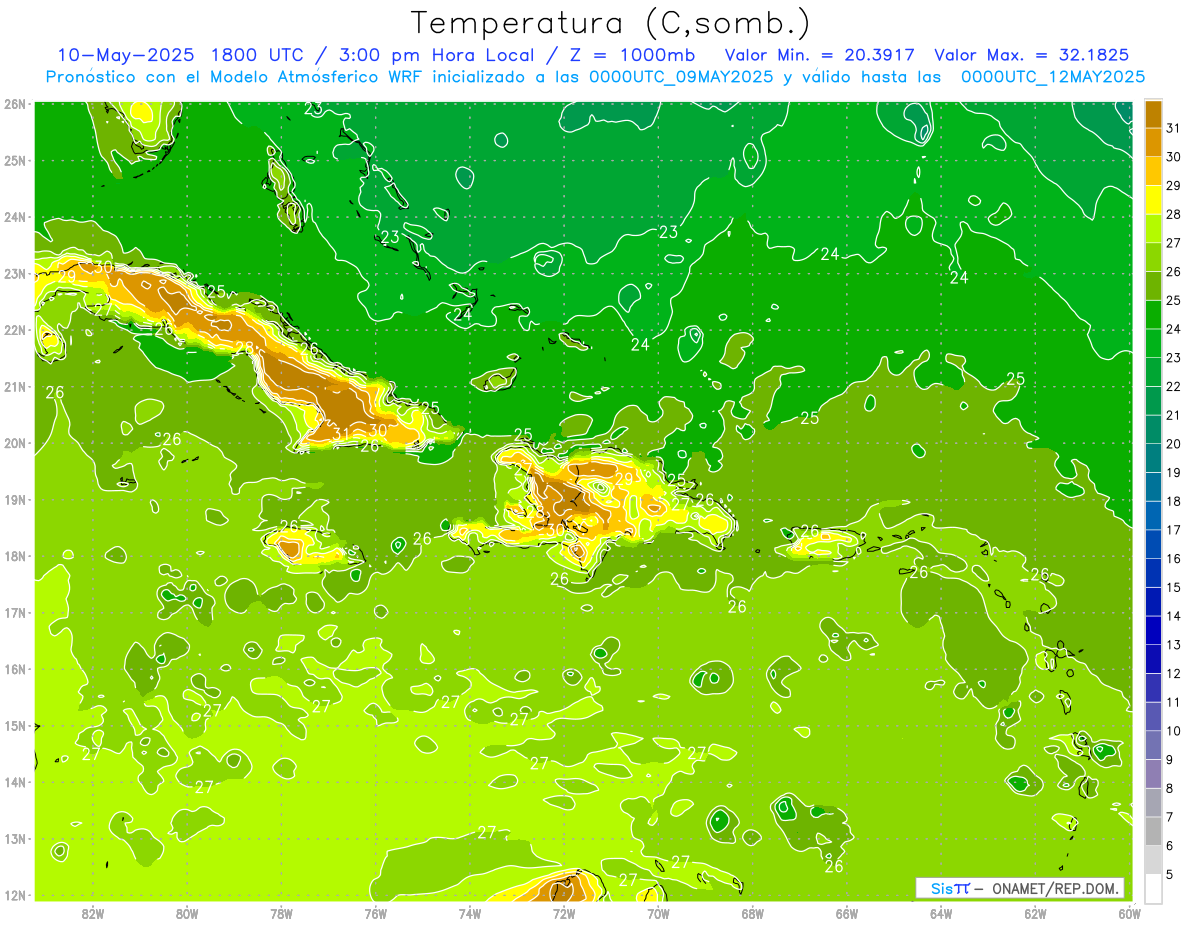The width and height of the screenshot is (1200, 927).
Task: Click the color scale label 31
Action: pos(1174,128)
